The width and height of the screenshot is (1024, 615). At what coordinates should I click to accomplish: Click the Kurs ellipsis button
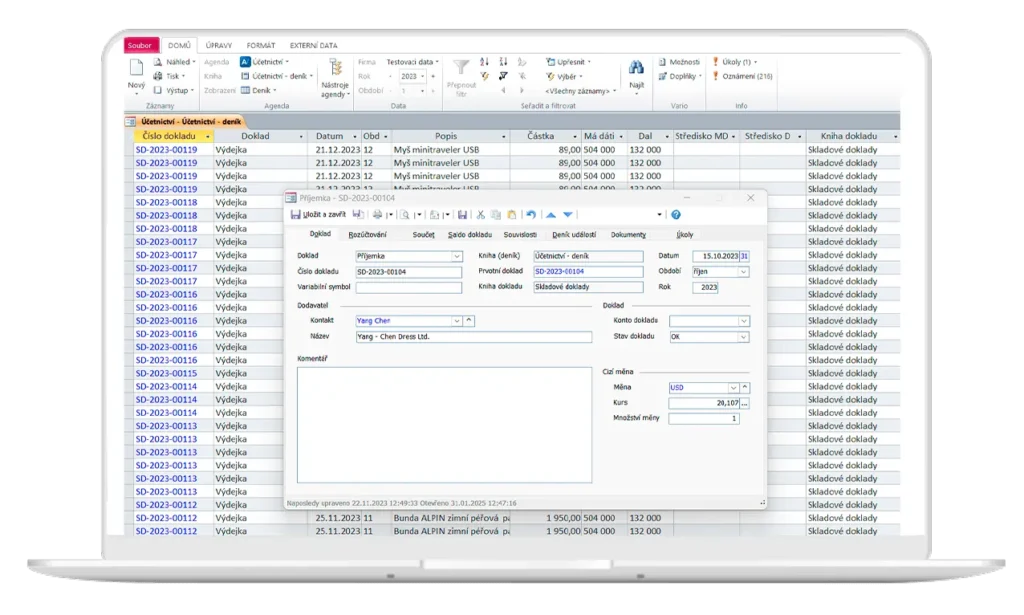coord(744,403)
